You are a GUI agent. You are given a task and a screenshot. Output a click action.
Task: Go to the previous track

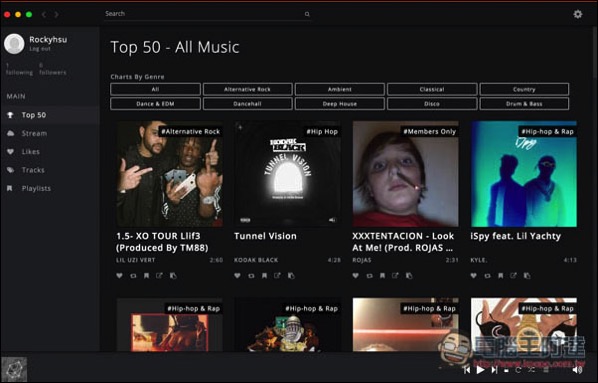click(x=467, y=370)
